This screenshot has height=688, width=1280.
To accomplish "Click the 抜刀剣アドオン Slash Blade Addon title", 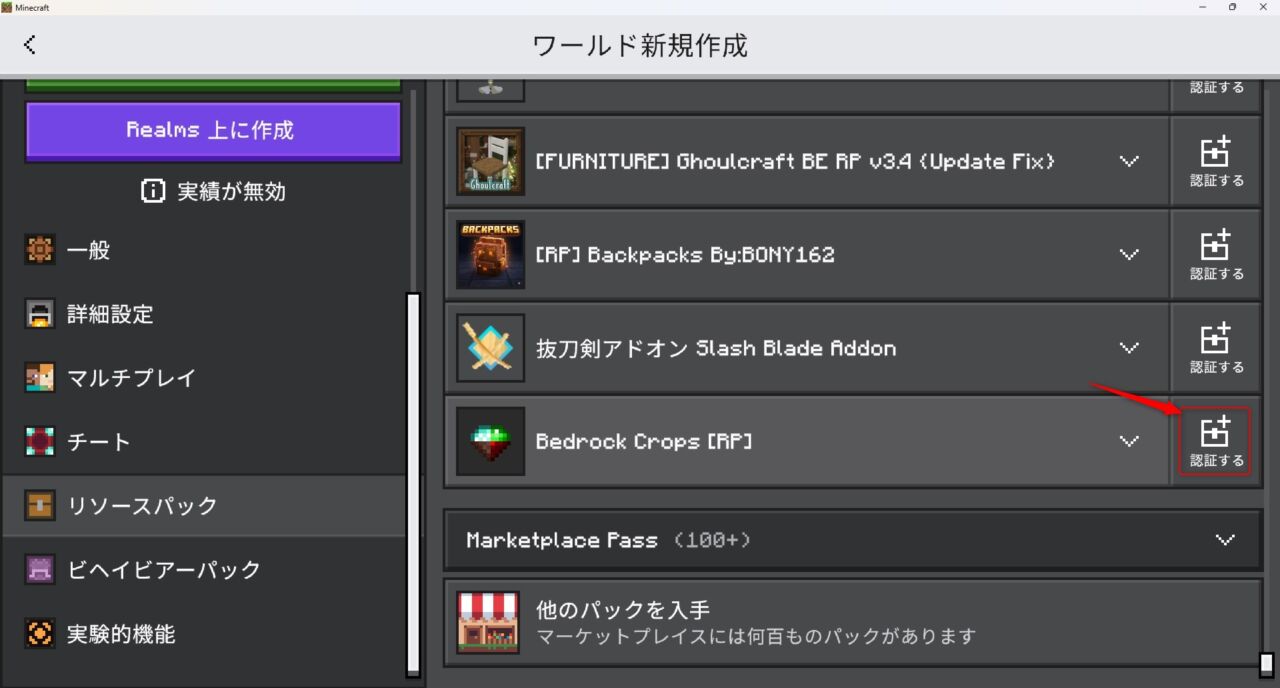I will tap(716, 348).
